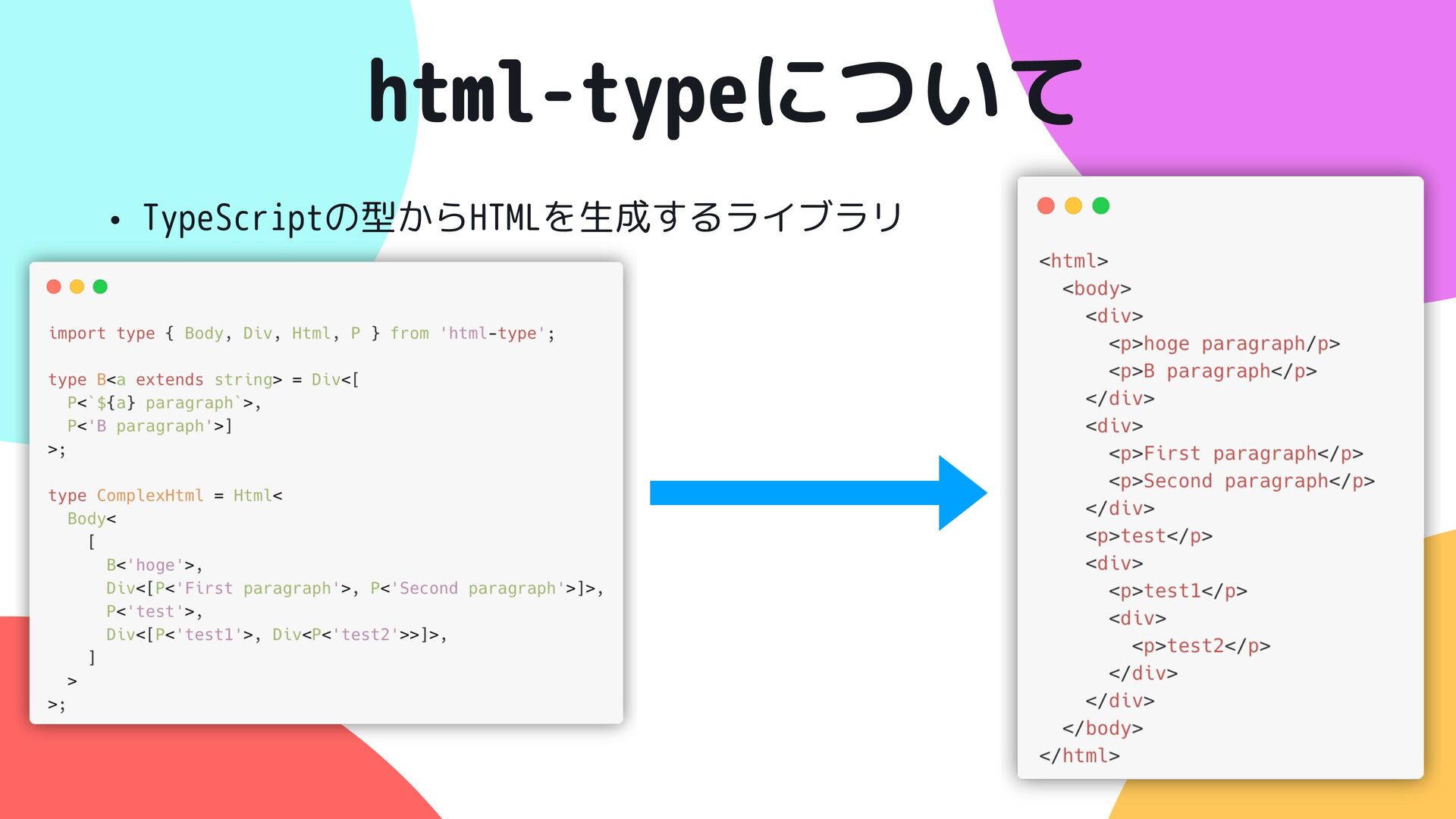This screenshot has width=1456, height=819.
Task: Click the <p>test2</p> output line
Action: coord(1200,646)
